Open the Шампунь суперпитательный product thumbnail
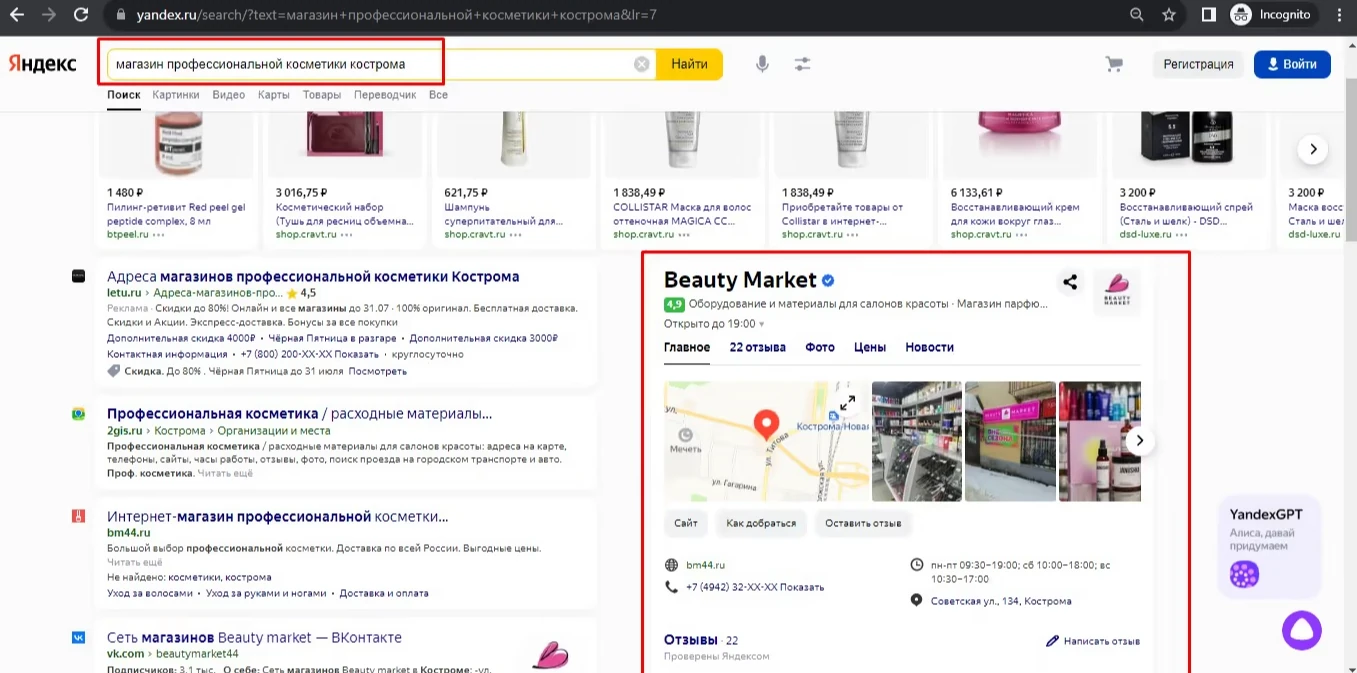 (x=513, y=143)
